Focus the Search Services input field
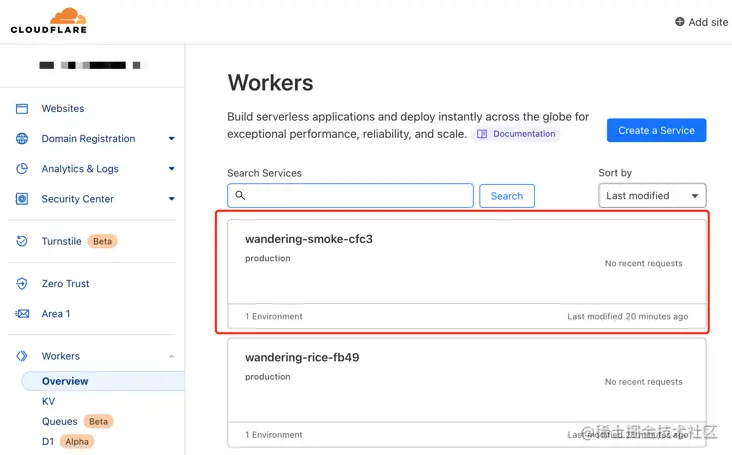The image size is (732, 455). click(x=350, y=195)
